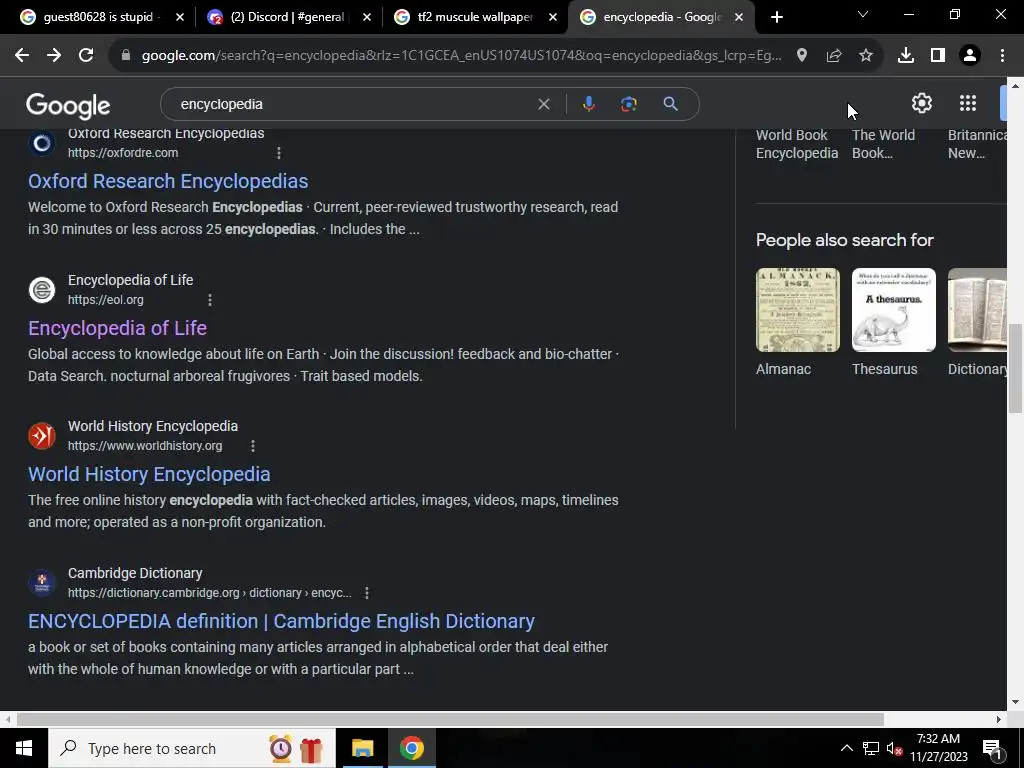The width and height of the screenshot is (1024, 768).
Task: Open Oxford Research Encyclopedias link
Action: point(168,181)
